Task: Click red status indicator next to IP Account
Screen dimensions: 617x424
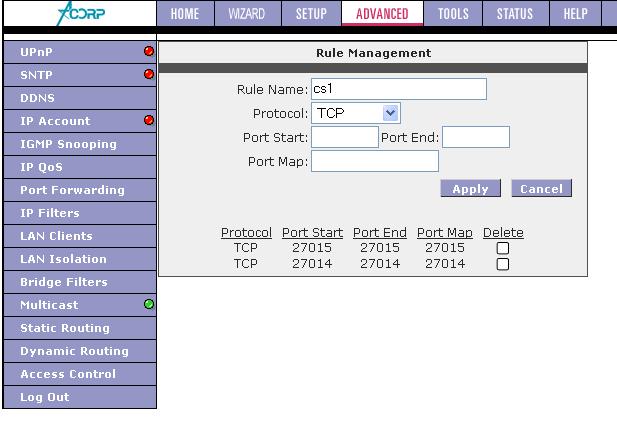Action: click(x=149, y=120)
